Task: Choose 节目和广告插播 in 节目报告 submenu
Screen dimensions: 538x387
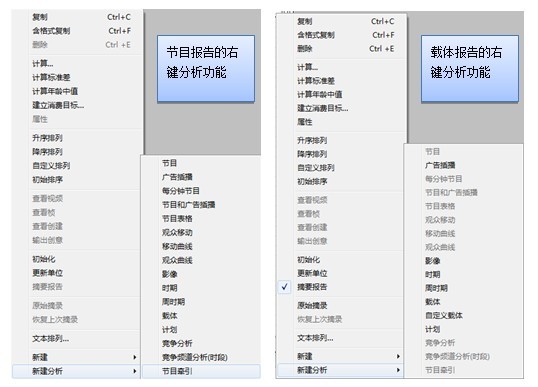Action: point(188,205)
